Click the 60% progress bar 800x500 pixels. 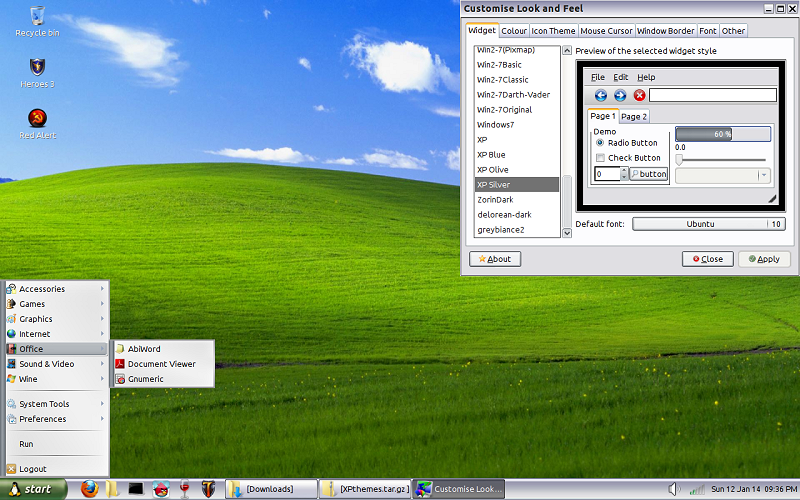click(x=722, y=134)
